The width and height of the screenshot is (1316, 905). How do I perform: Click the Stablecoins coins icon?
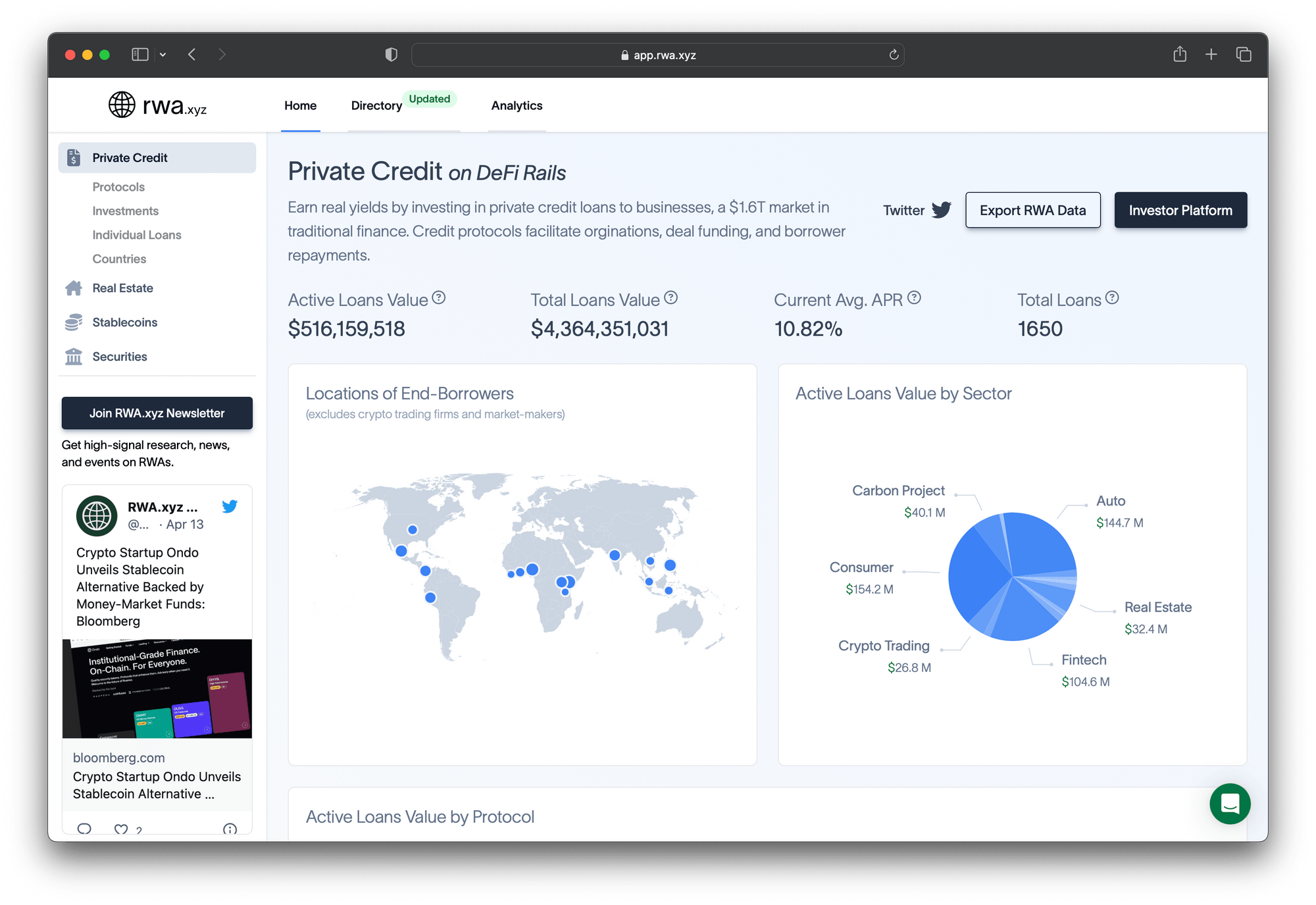[74, 322]
